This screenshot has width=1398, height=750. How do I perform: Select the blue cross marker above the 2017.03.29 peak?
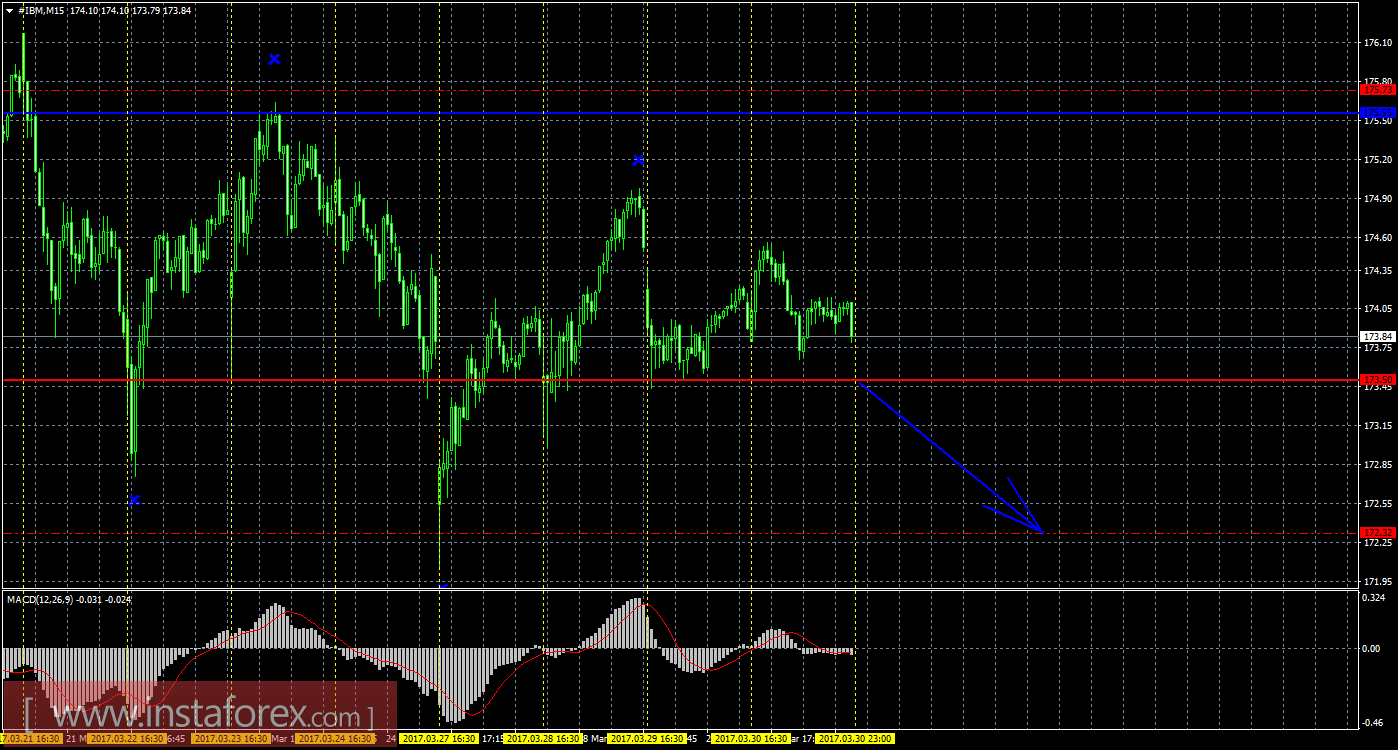coord(638,160)
